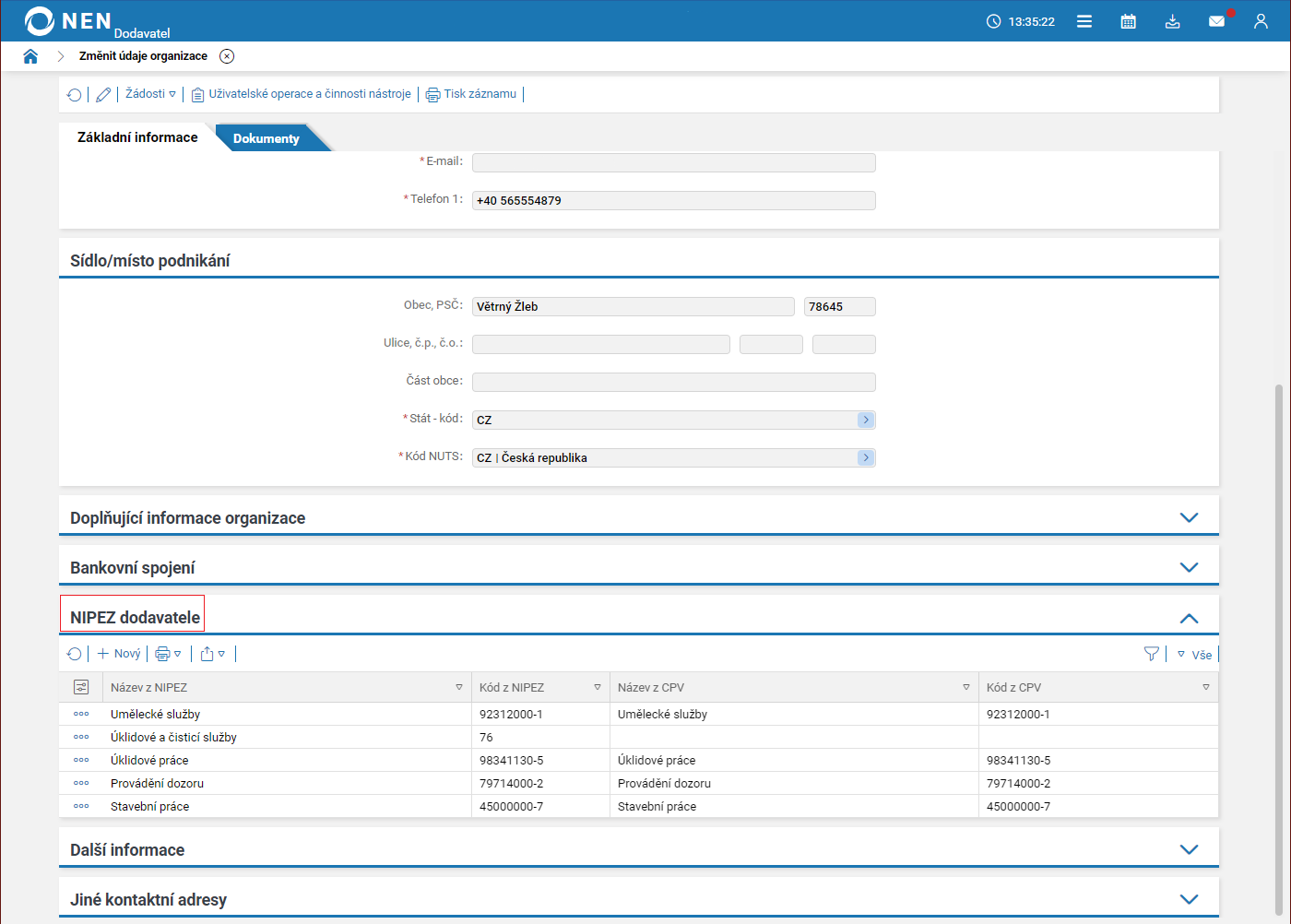Viewport: 1291px width, 924px height.
Task: Expand the Bankovní spojení section
Action: pyautogui.click(x=1189, y=567)
